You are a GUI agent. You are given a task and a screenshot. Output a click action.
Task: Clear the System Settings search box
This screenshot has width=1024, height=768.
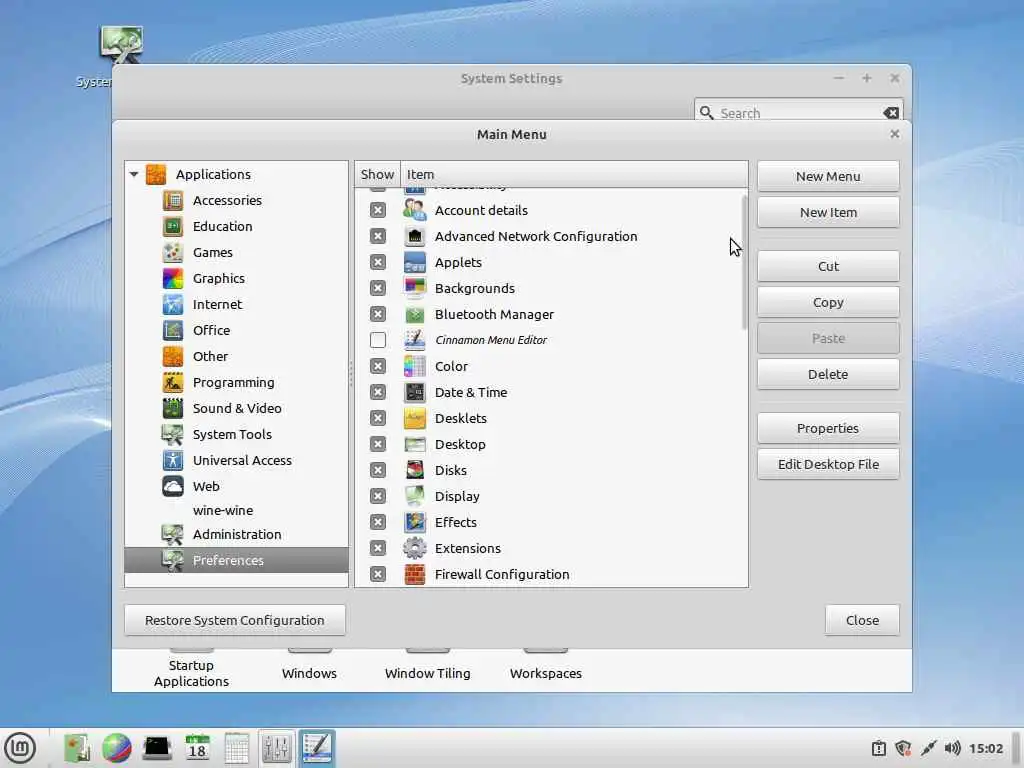pyautogui.click(x=891, y=113)
